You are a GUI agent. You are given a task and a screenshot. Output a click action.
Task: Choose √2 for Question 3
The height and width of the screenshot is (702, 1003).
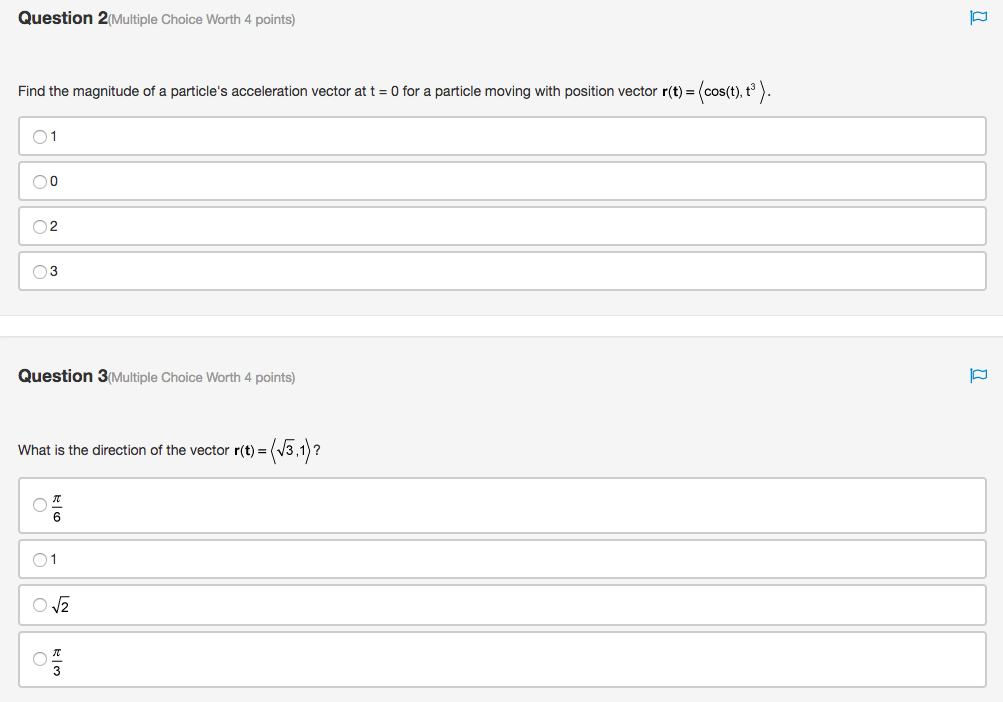click(x=40, y=605)
